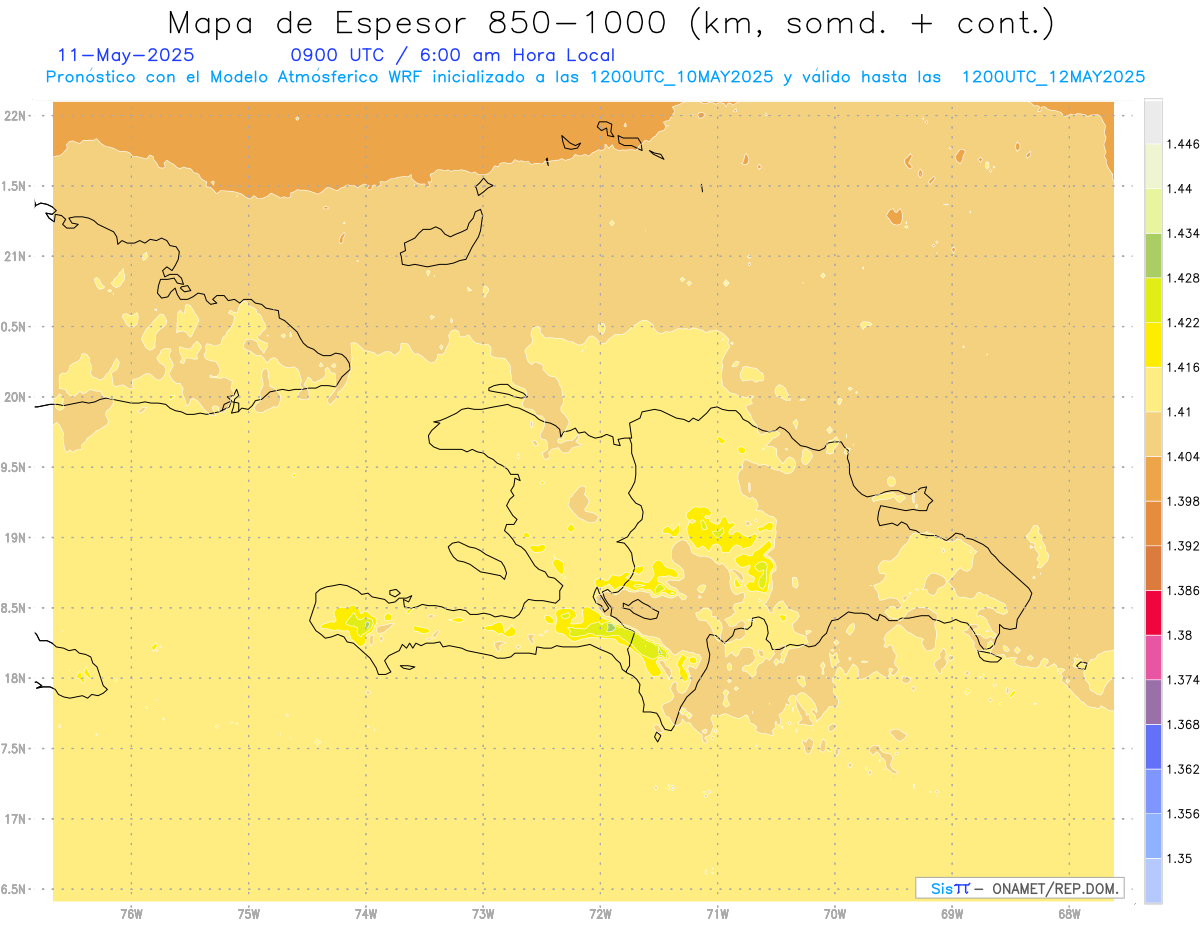The height and width of the screenshot is (927, 1200).
Task: Click the '71W' longitude label
Action: (717, 913)
